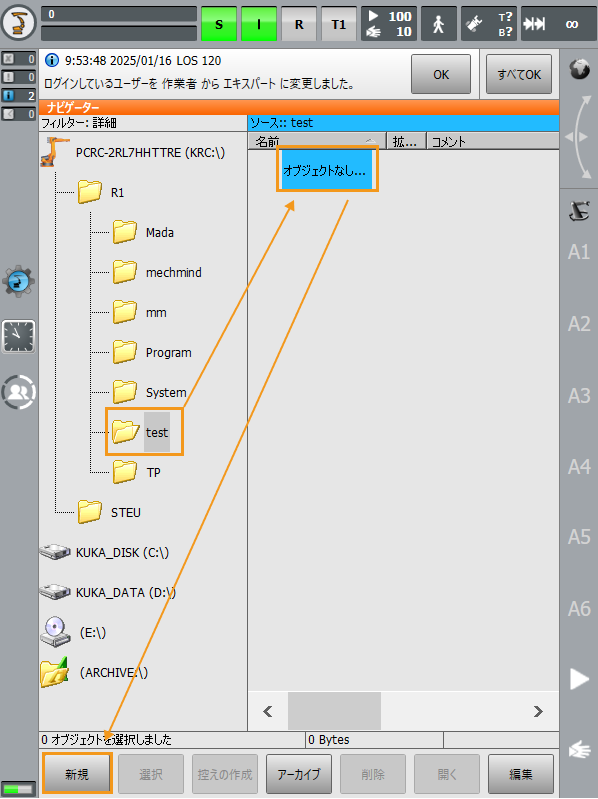Acknowledge message with すべてOK button
Image resolution: width=598 pixels, height=799 pixels.
click(519, 74)
